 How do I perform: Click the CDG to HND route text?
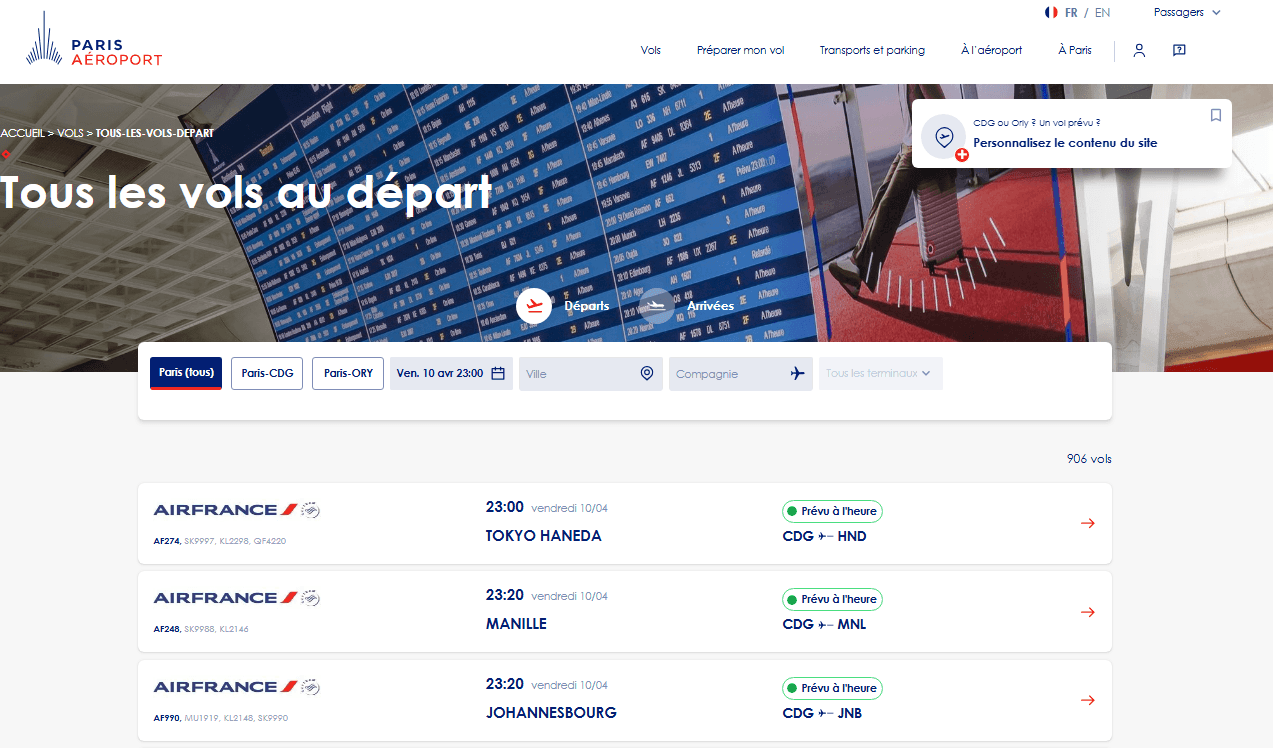coord(825,536)
